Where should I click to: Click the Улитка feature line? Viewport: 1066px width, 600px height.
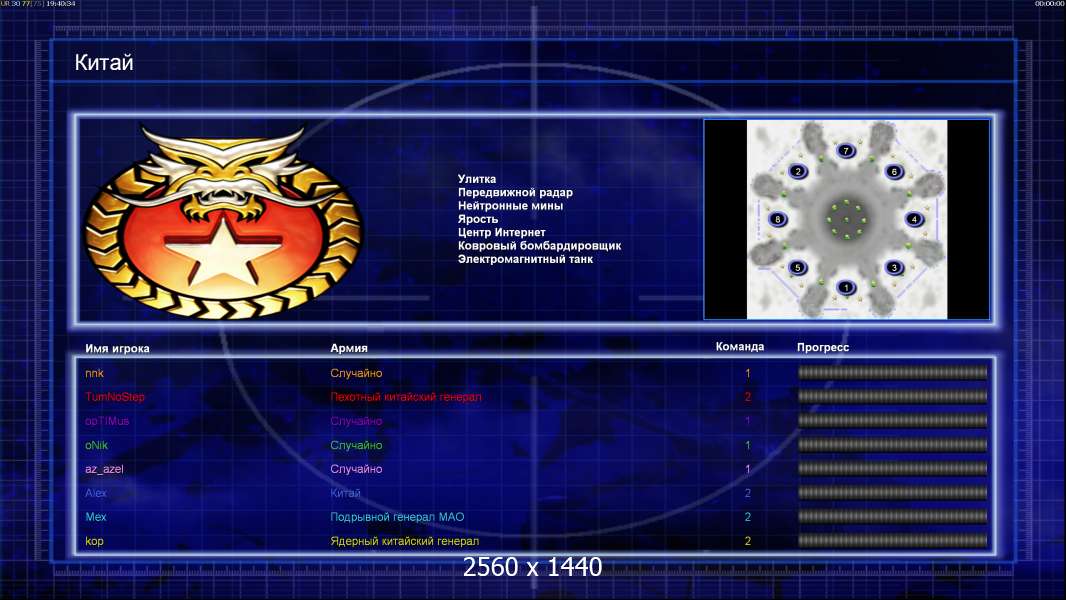click(477, 179)
